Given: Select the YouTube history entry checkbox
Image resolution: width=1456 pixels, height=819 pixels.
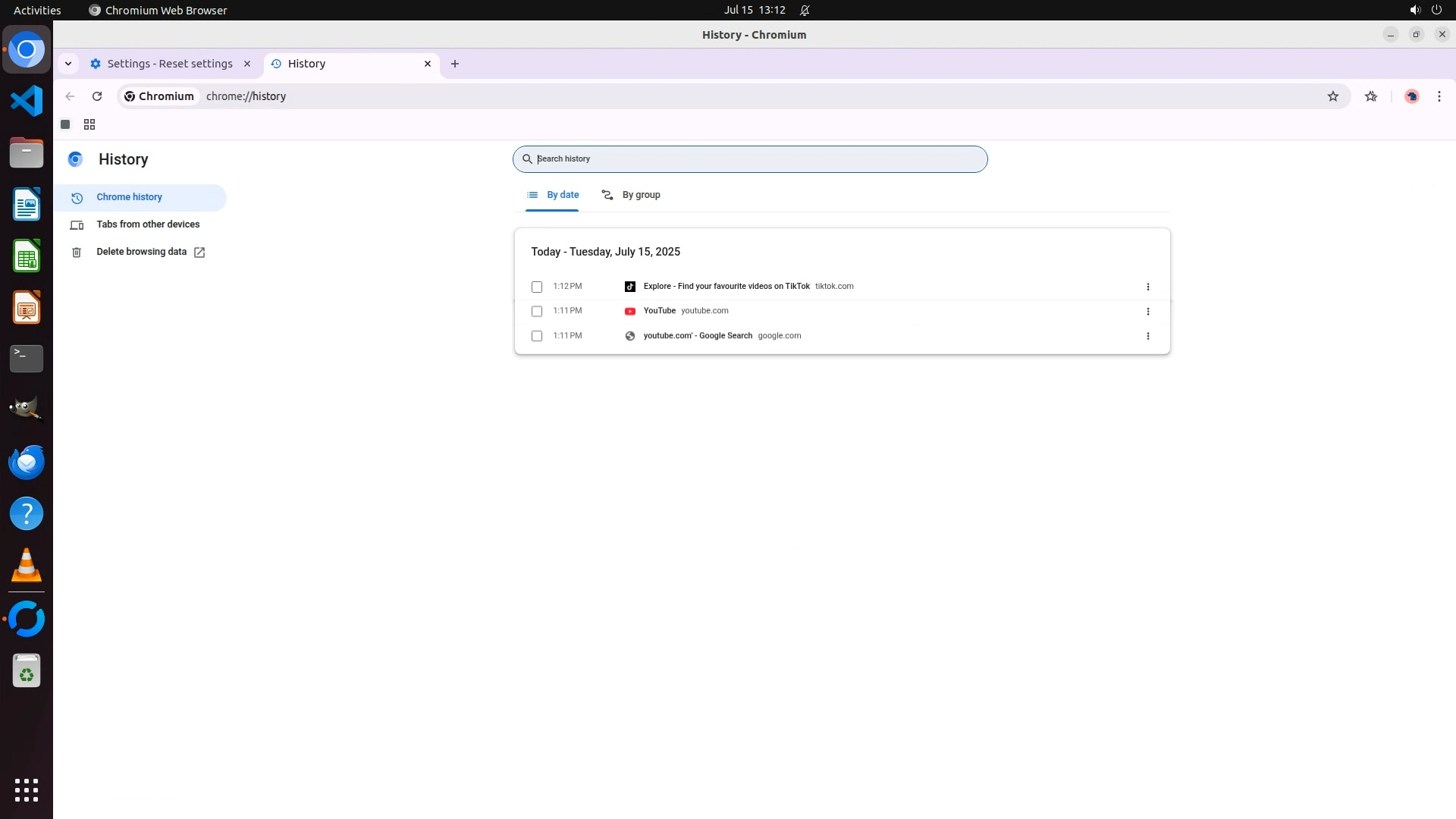Looking at the screenshot, I should pyautogui.click(x=537, y=312).
